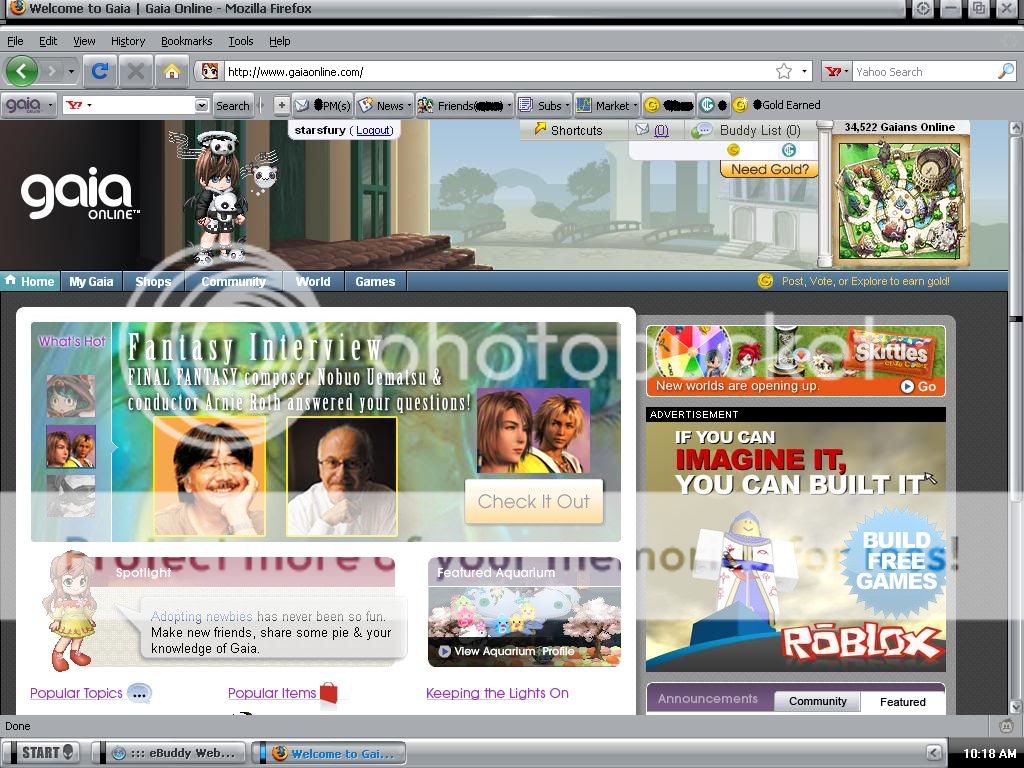This screenshot has height=768, width=1024.
Task: Switch announcements to the Featured tab
Action: click(x=902, y=701)
